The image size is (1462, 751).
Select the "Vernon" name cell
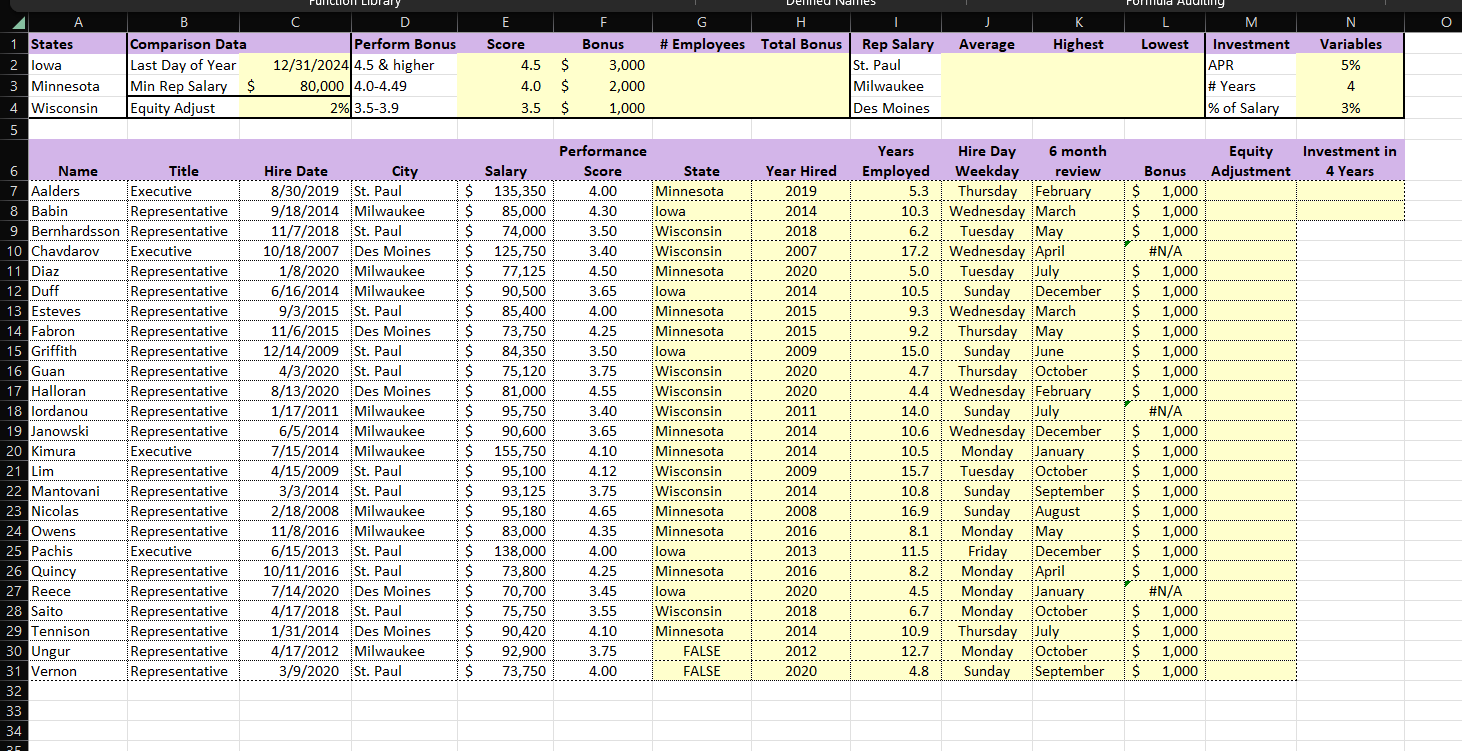pyautogui.click(x=78, y=671)
